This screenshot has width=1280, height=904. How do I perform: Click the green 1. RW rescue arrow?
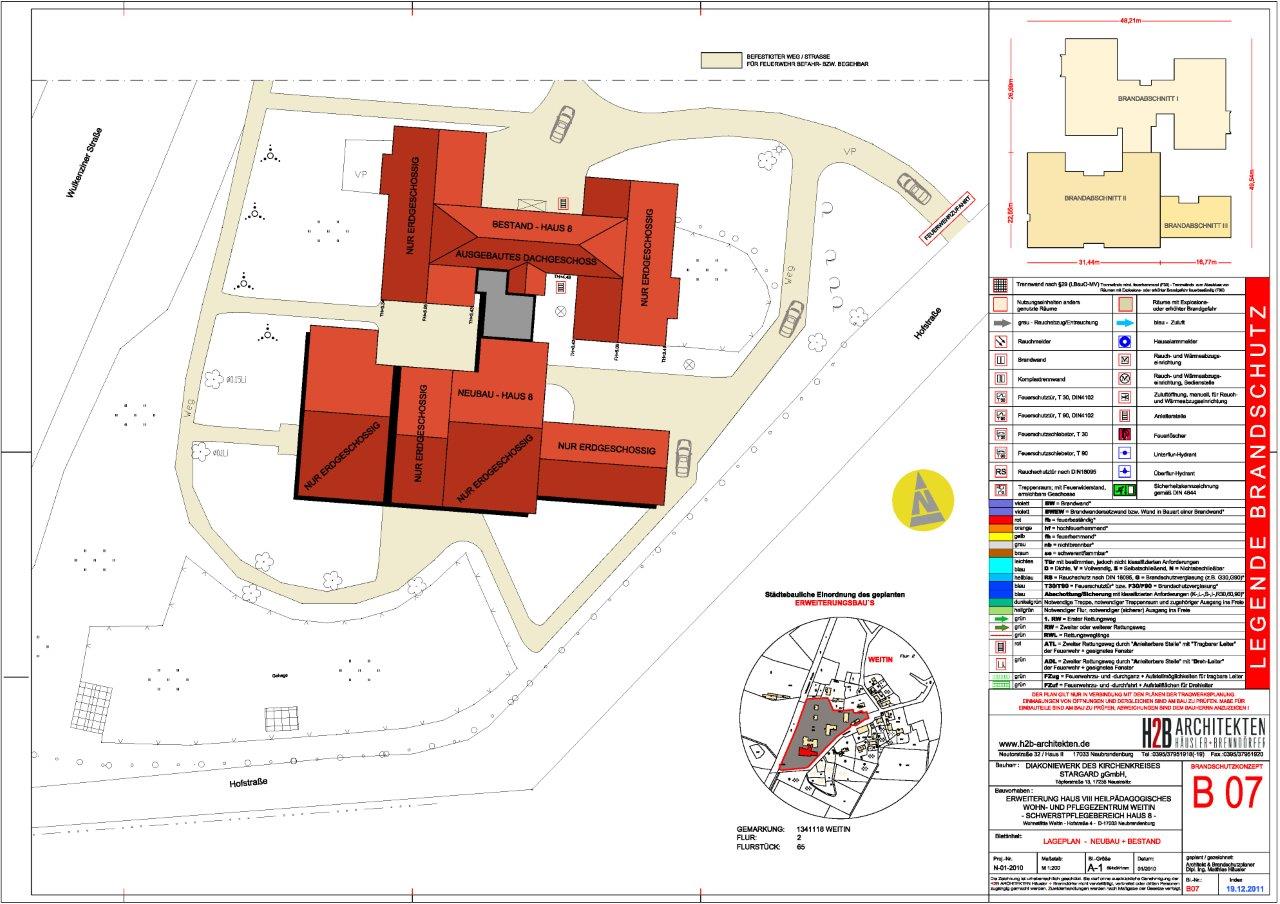click(1001, 619)
